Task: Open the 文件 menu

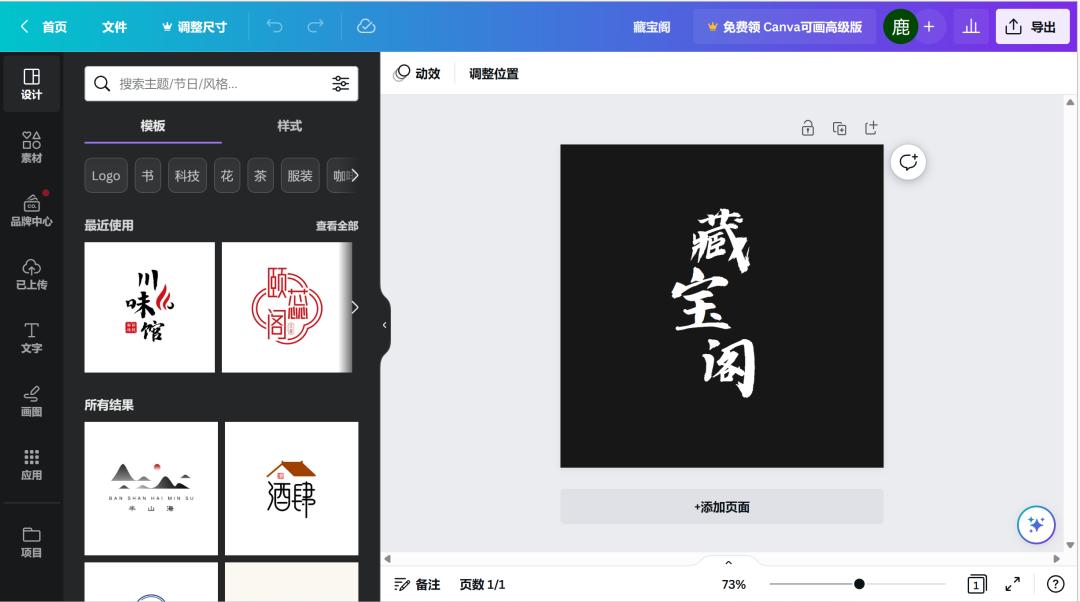Action: tap(114, 27)
